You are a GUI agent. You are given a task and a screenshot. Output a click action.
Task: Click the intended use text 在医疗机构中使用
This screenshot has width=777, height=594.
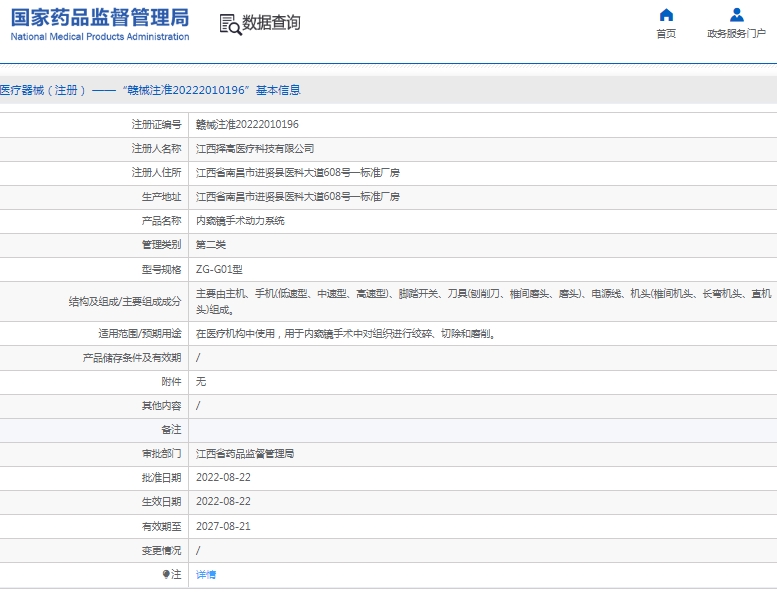tap(346, 333)
